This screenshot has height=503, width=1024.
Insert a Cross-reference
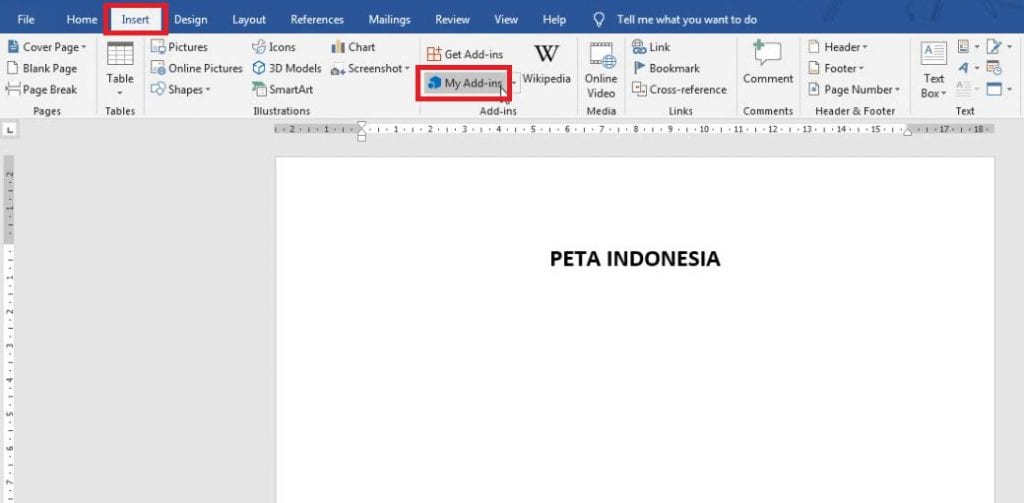pos(679,89)
